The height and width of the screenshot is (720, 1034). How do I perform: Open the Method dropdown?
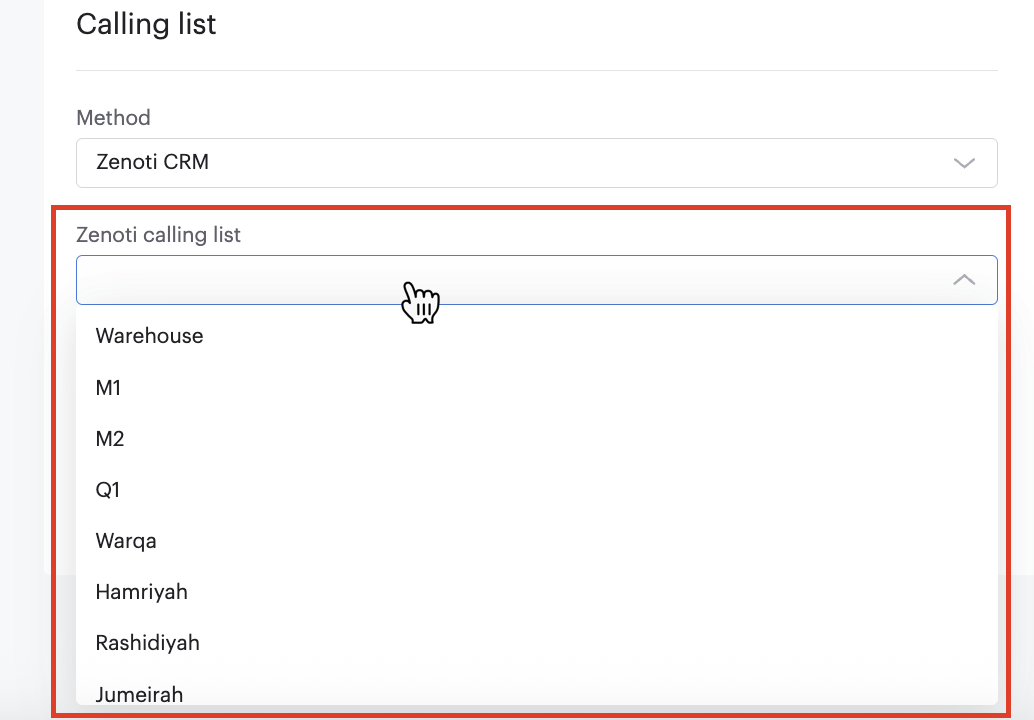coord(537,162)
